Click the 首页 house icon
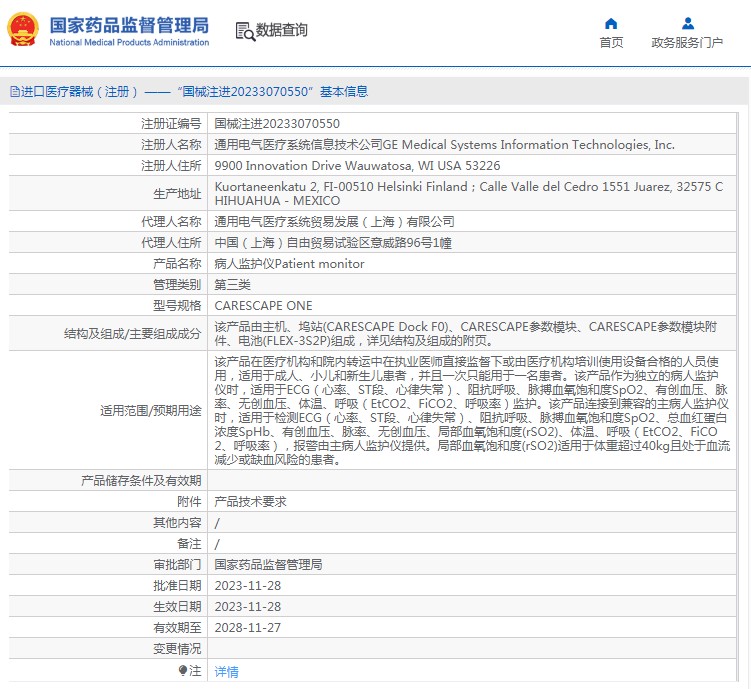Screen dimensions: 751x689 (611, 23)
